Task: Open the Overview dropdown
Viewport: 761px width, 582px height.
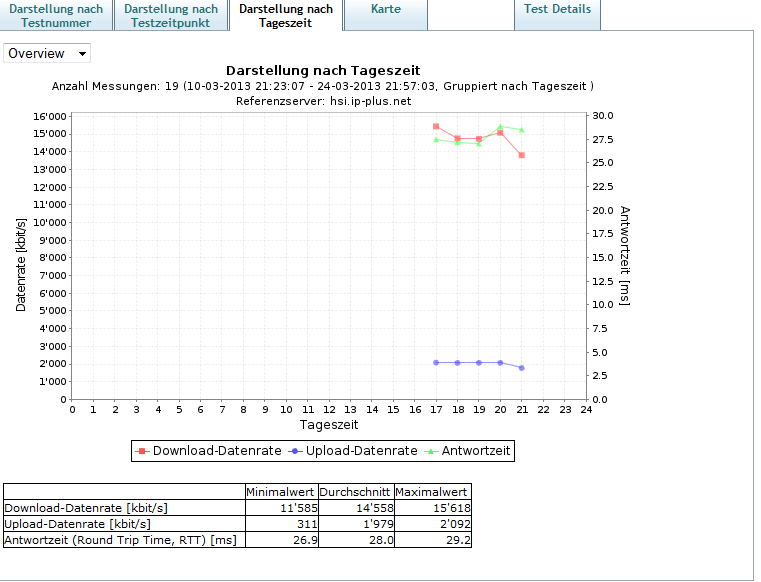Action: 47,53
